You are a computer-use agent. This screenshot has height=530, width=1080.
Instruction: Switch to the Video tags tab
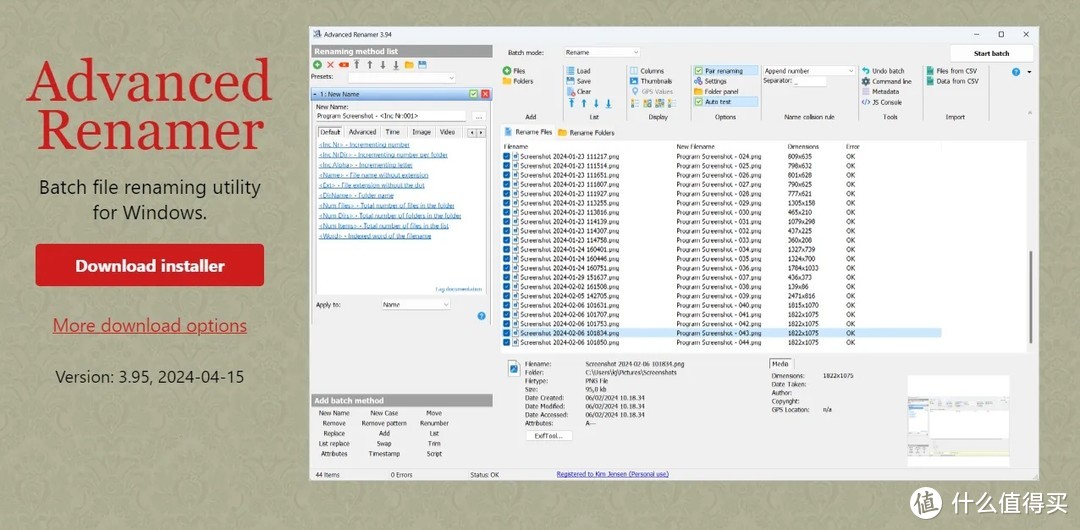point(448,132)
